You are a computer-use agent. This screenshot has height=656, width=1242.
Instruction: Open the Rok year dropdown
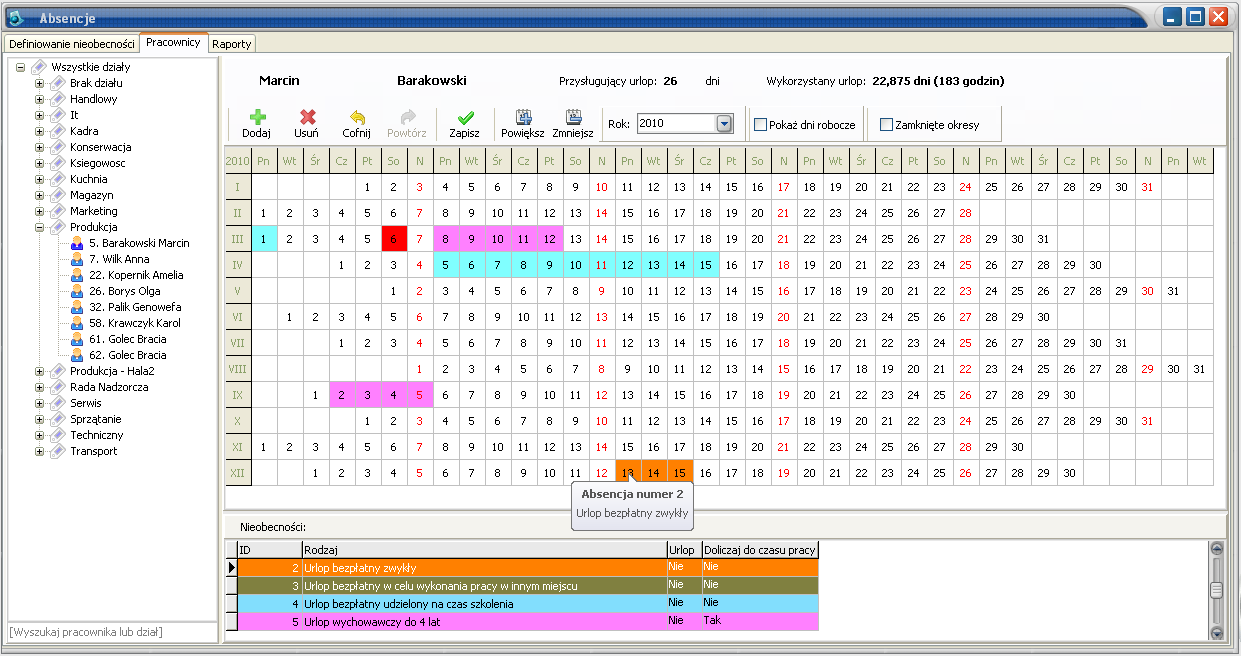(725, 124)
